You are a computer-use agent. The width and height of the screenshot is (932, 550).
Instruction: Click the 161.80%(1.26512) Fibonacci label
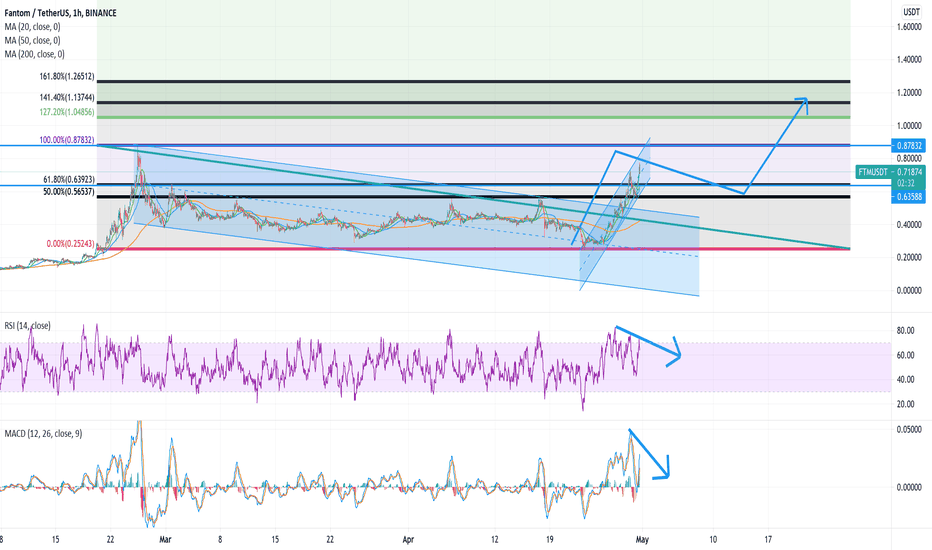[67, 77]
